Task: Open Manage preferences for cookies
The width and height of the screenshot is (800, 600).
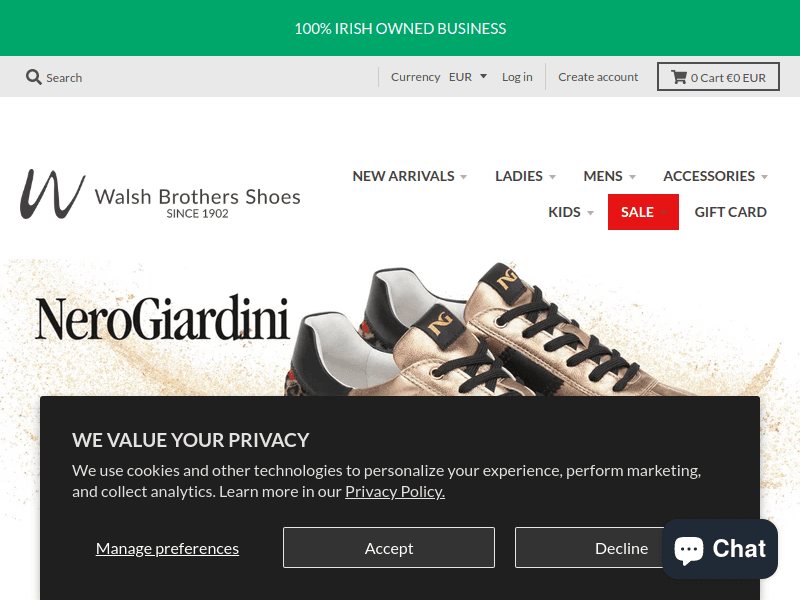Action: 167,547
